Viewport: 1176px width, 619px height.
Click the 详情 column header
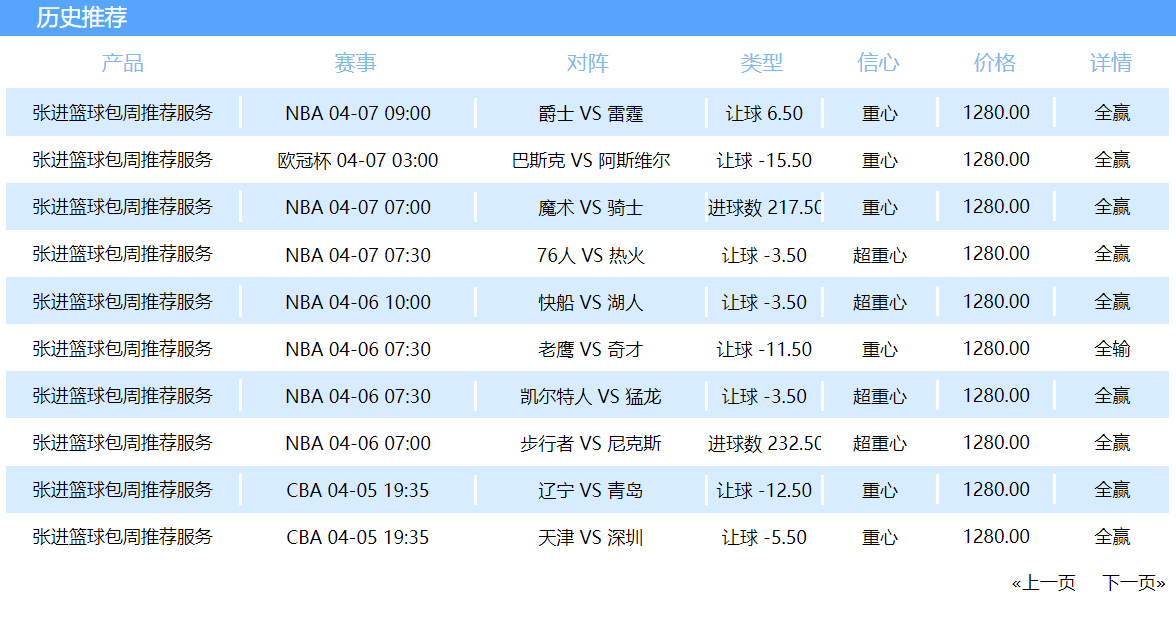click(1111, 63)
